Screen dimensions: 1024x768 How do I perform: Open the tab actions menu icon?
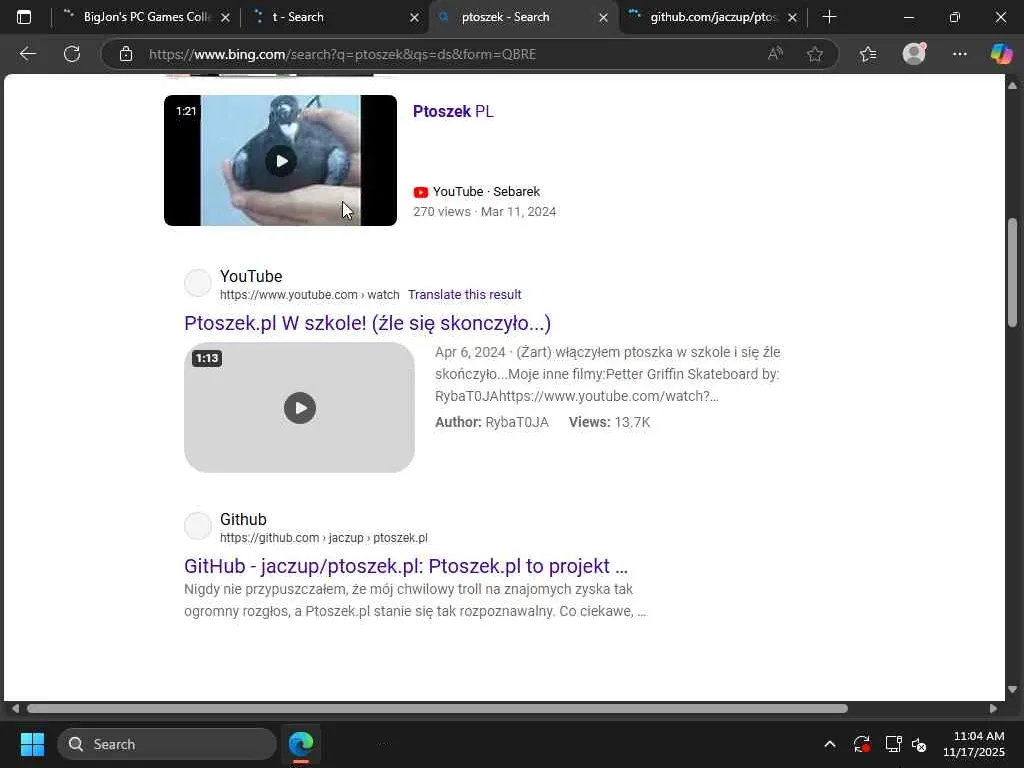click(24, 17)
